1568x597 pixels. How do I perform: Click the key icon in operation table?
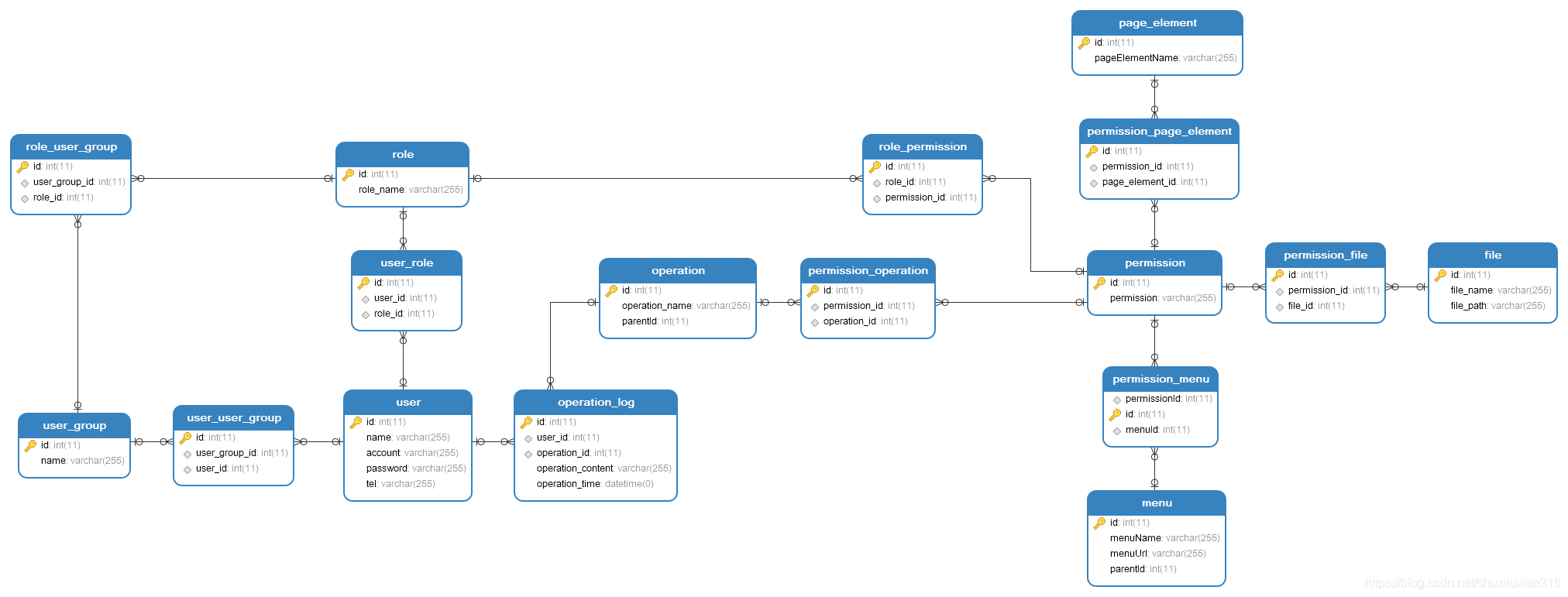611,290
